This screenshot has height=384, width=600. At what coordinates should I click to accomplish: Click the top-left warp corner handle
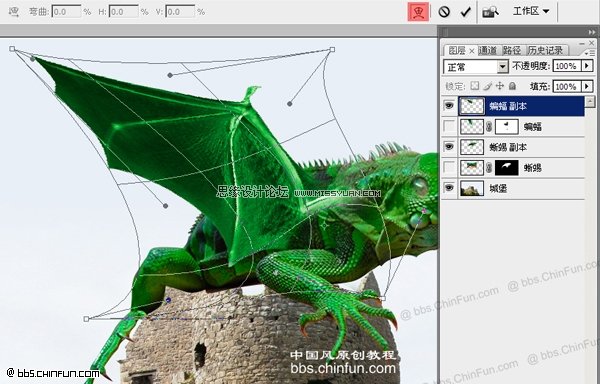pos(12,49)
